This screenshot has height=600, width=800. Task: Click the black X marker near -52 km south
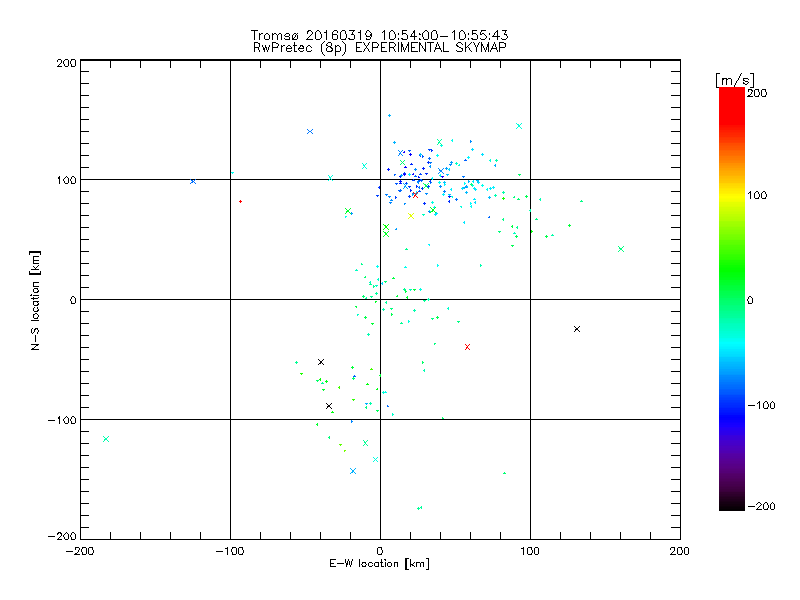point(321,362)
